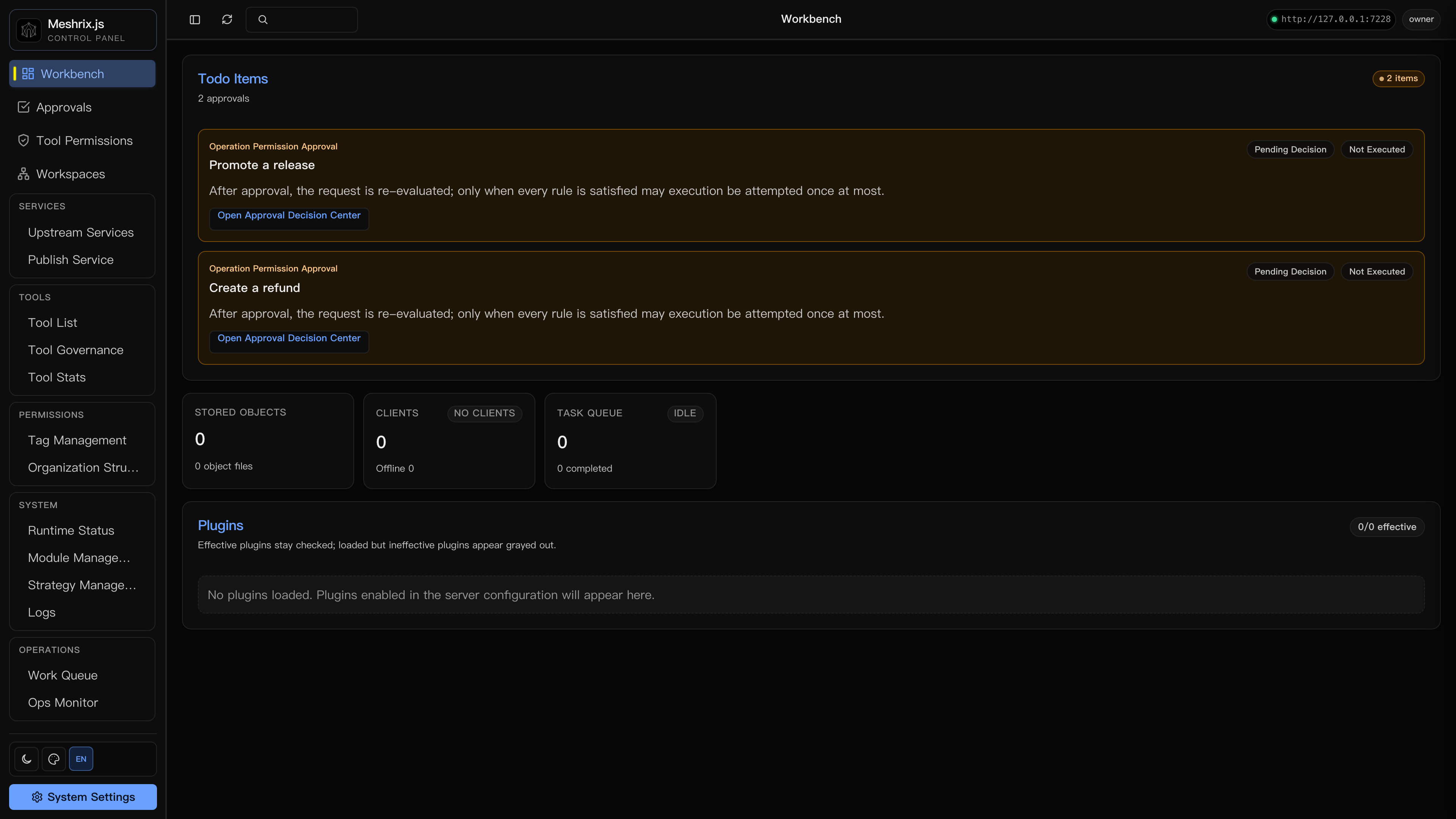Open Approval Decision Center for Promote a release
The width and height of the screenshot is (1456, 819).
289,219
